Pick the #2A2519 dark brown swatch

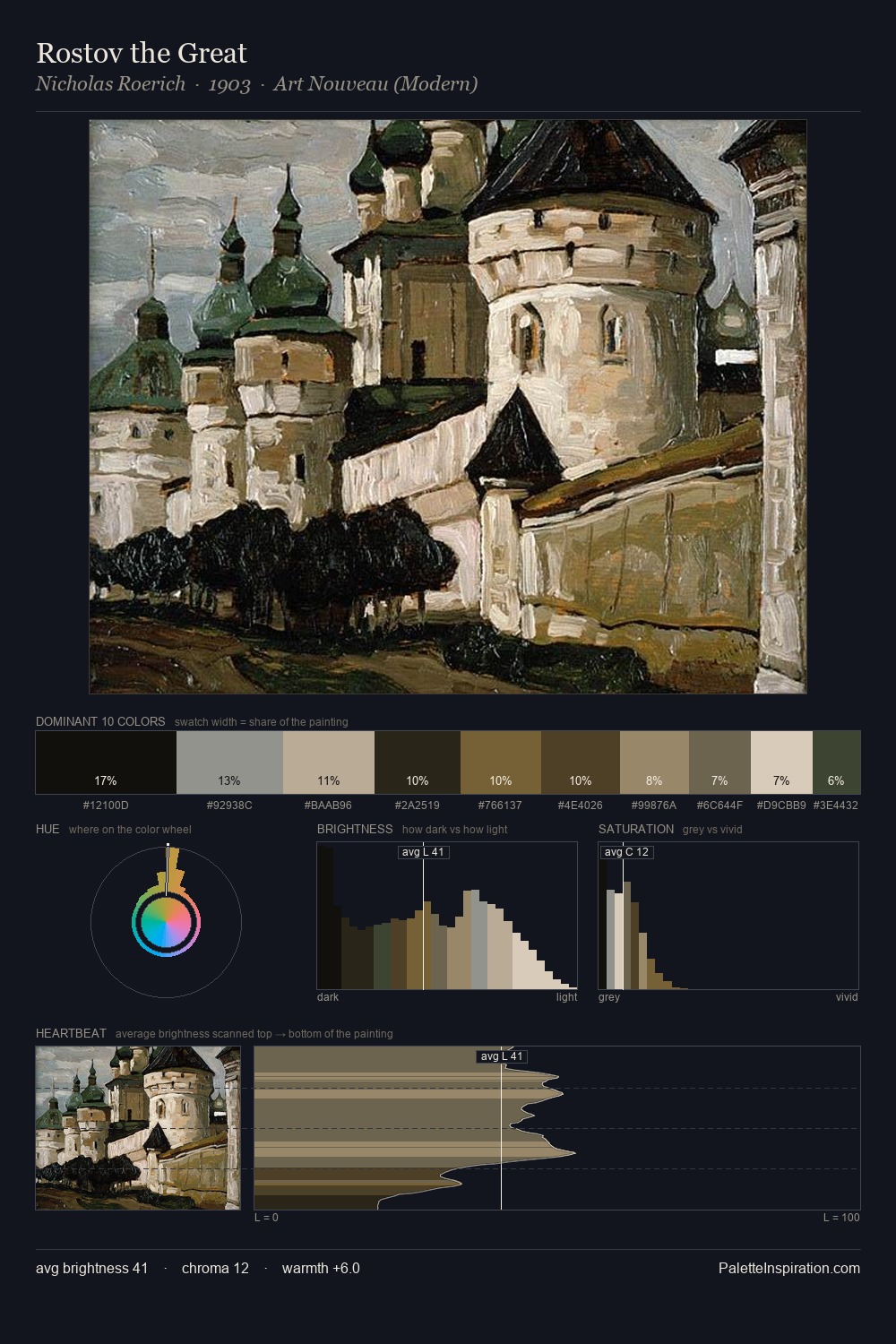click(x=418, y=762)
